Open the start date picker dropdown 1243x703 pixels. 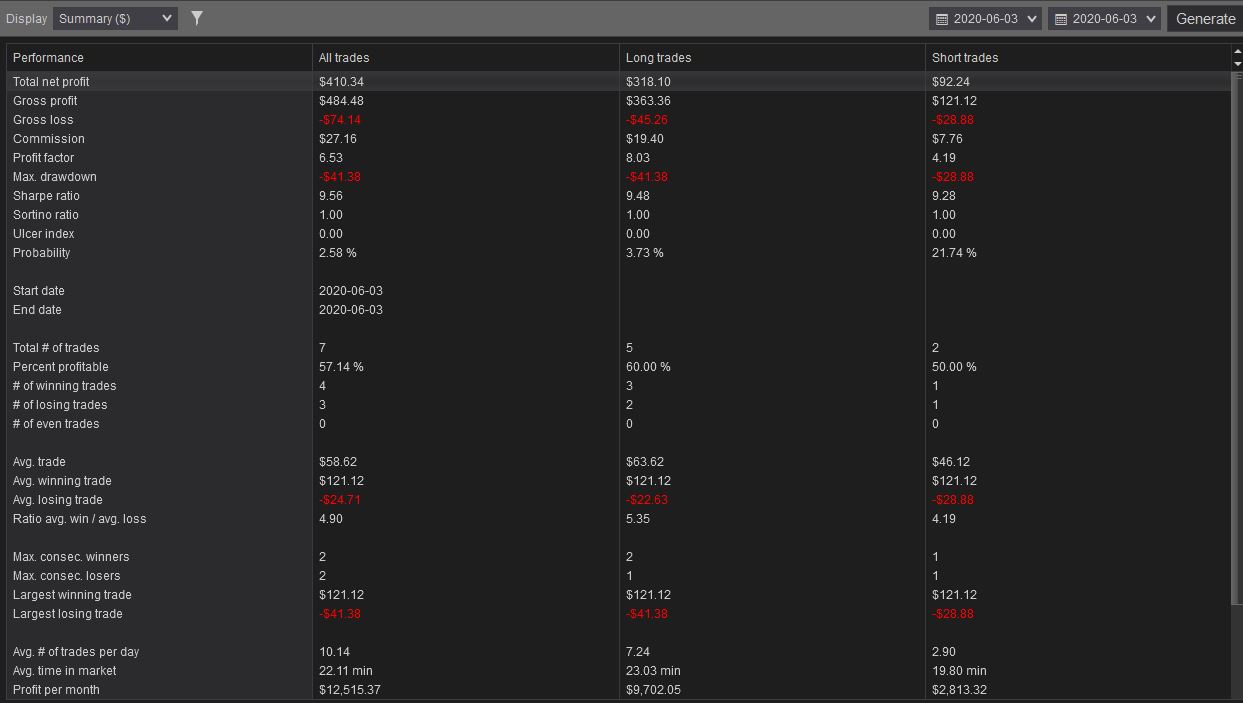[985, 18]
